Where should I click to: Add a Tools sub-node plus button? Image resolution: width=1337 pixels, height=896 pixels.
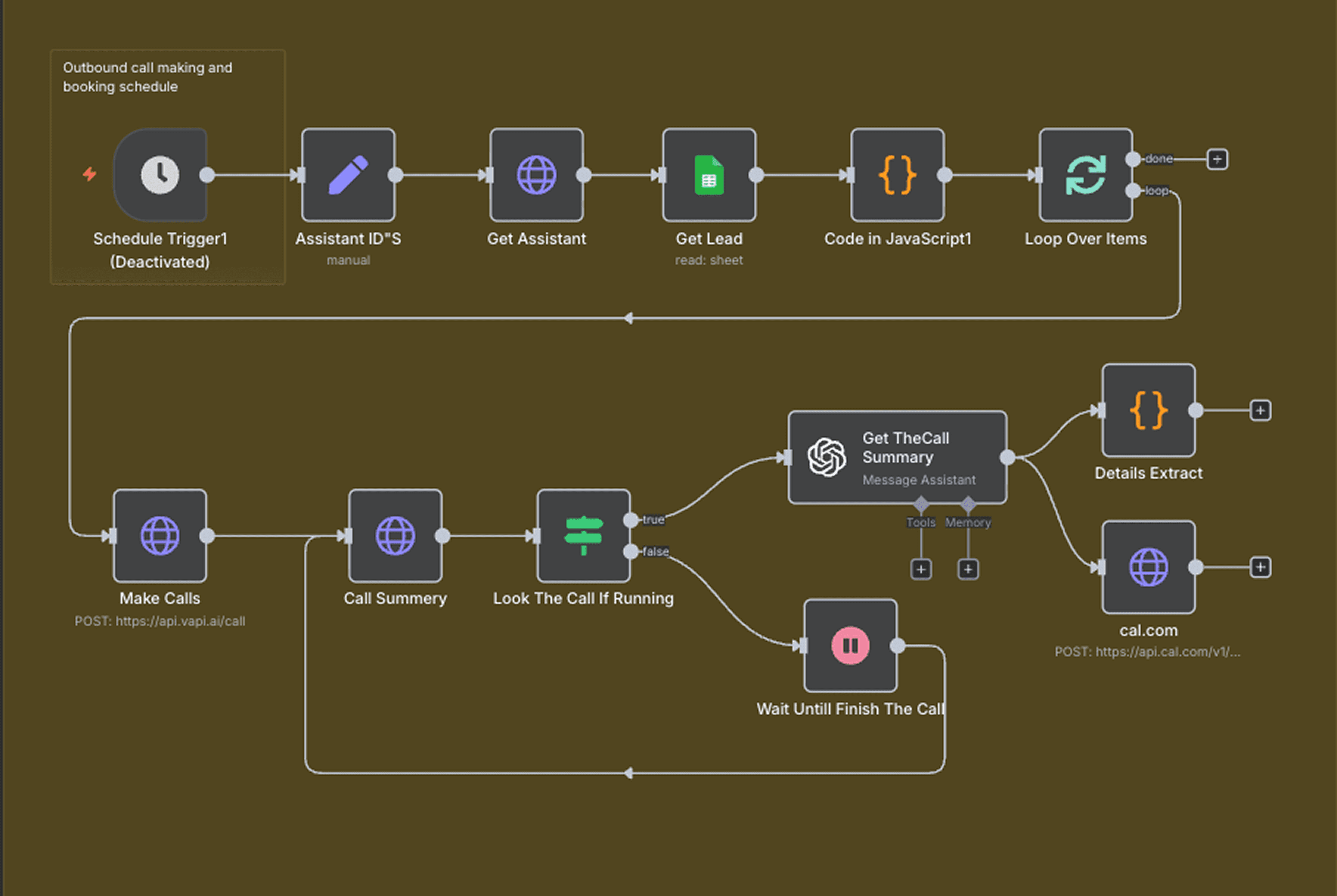coord(921,569)
